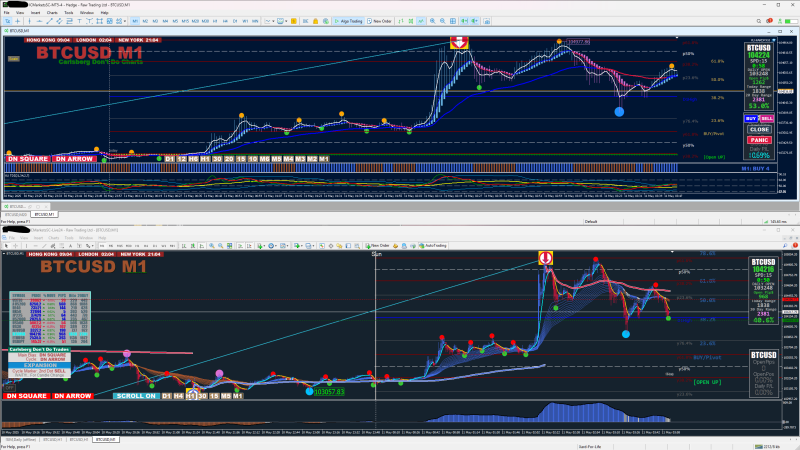Click the zoom in icon in bottom window toolbar
The image size is (800, 450).
point(212,245)
